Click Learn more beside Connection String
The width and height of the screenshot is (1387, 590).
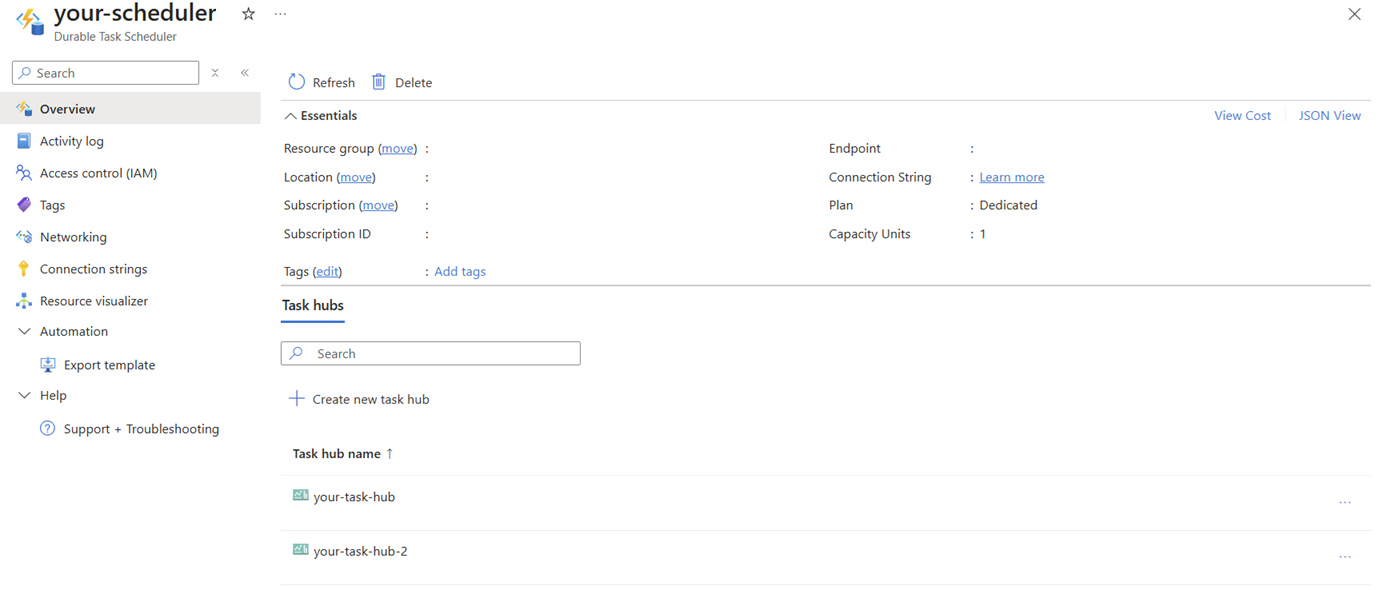(x=1011, y=176)
